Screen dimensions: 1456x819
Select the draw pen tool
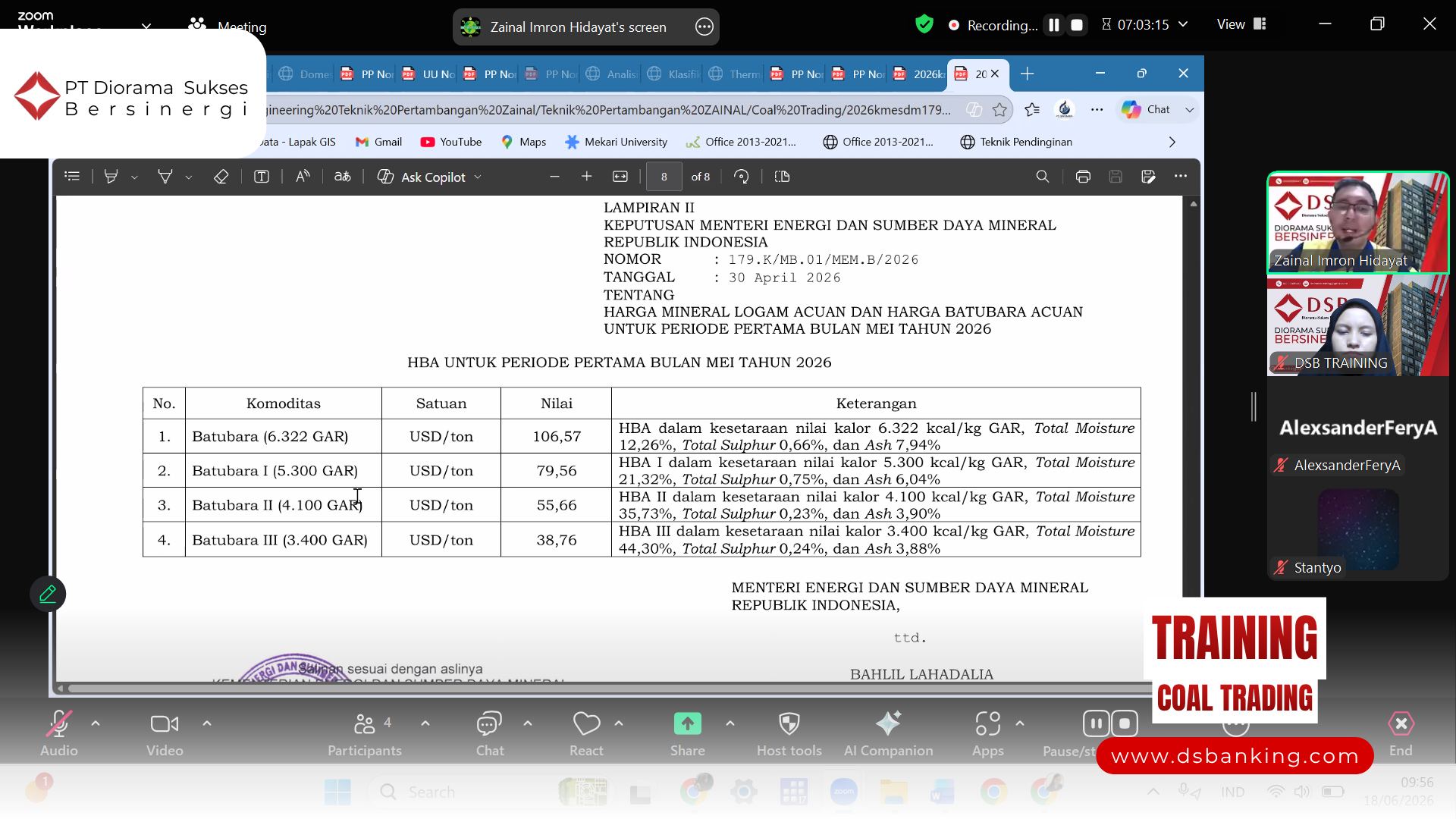coord(165,177)
